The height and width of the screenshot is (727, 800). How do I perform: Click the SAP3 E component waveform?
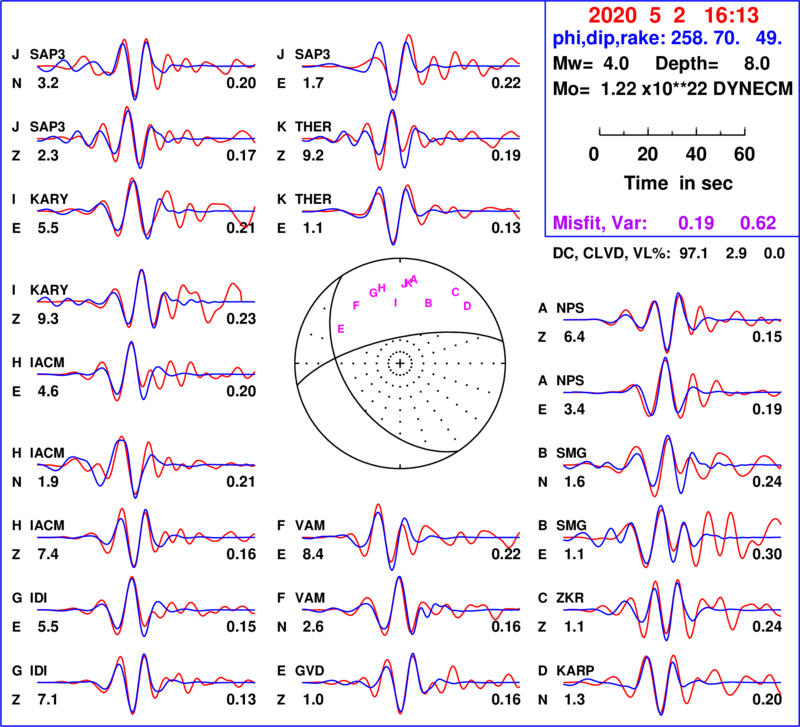click(411, 67)
